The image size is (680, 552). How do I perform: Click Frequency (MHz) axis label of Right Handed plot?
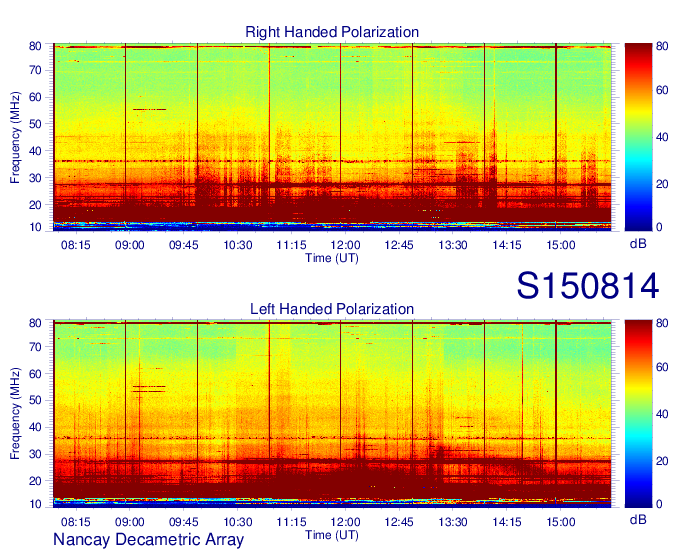pyautogui.click(x=15, y=137)
